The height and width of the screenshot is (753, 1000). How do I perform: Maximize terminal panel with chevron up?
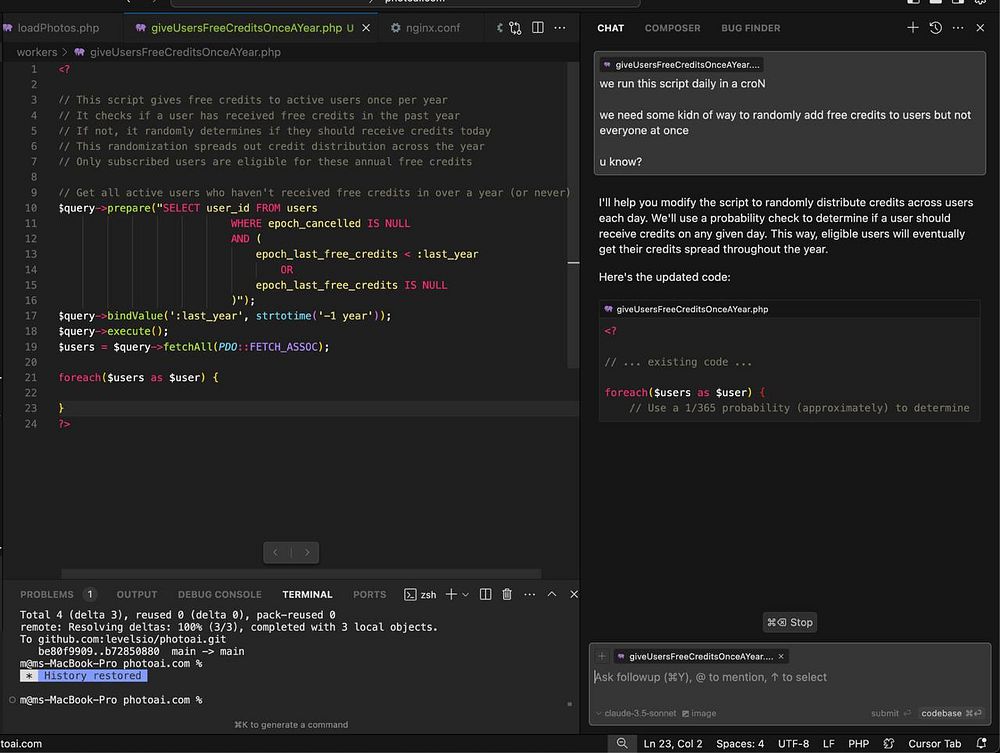551,594
